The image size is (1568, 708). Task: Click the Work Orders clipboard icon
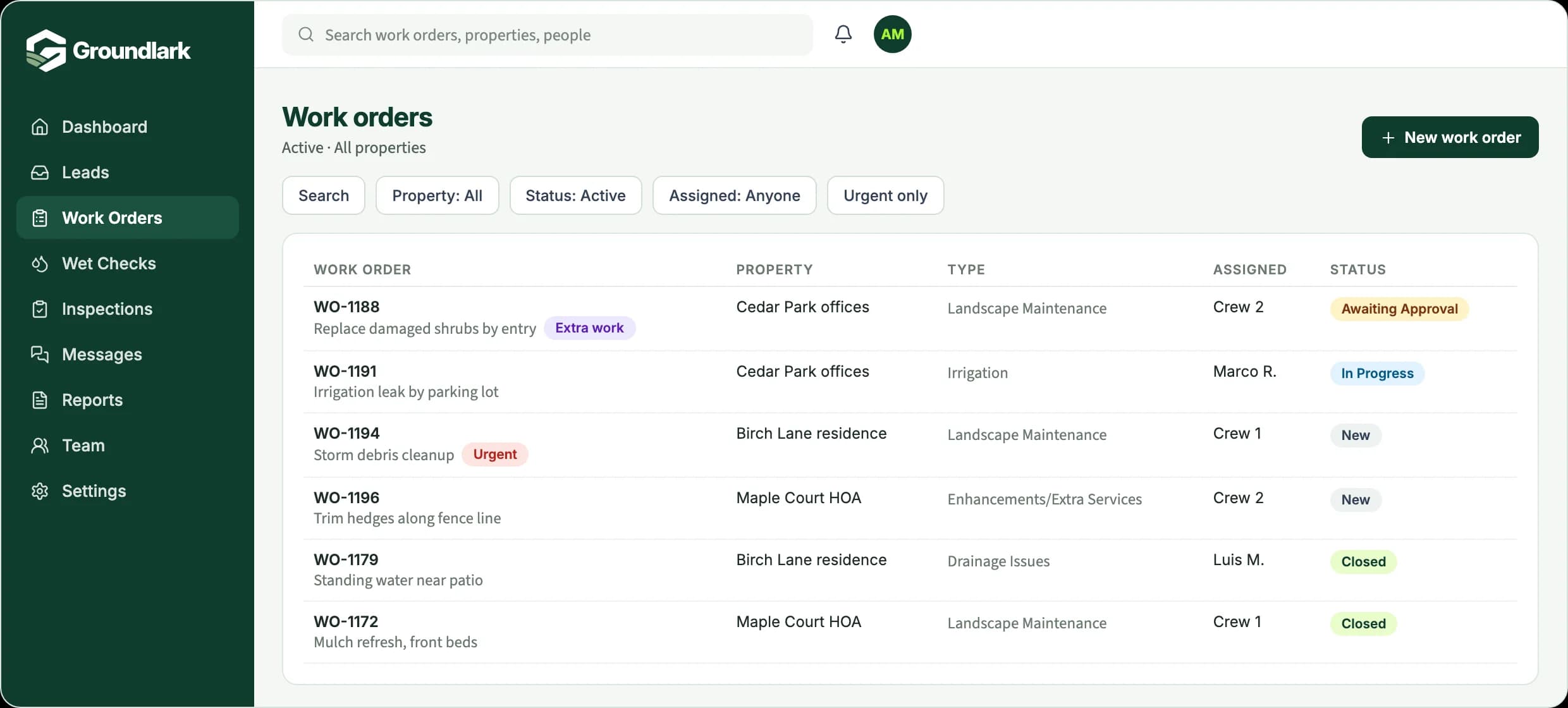(x=40, y=218)
